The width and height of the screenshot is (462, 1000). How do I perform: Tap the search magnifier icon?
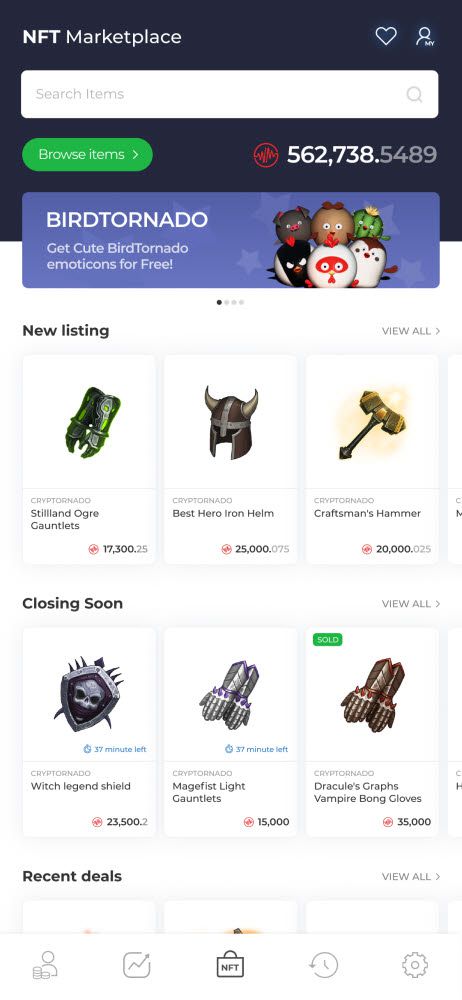point(414,94)
